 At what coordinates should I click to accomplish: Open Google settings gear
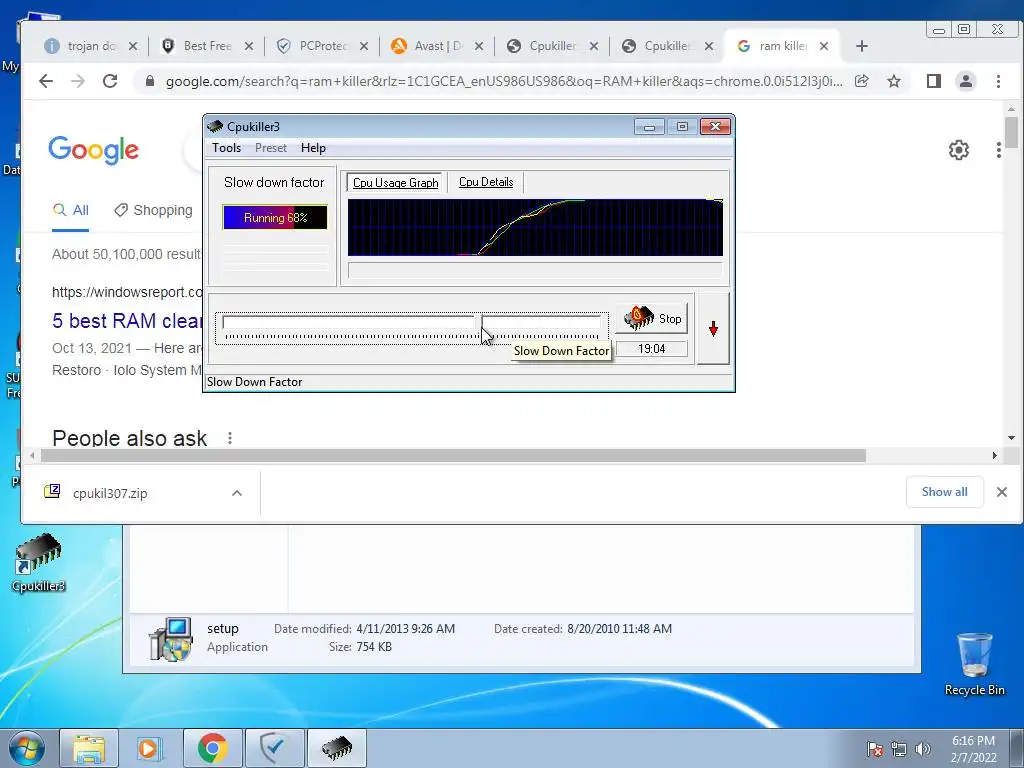coord(959,150)
